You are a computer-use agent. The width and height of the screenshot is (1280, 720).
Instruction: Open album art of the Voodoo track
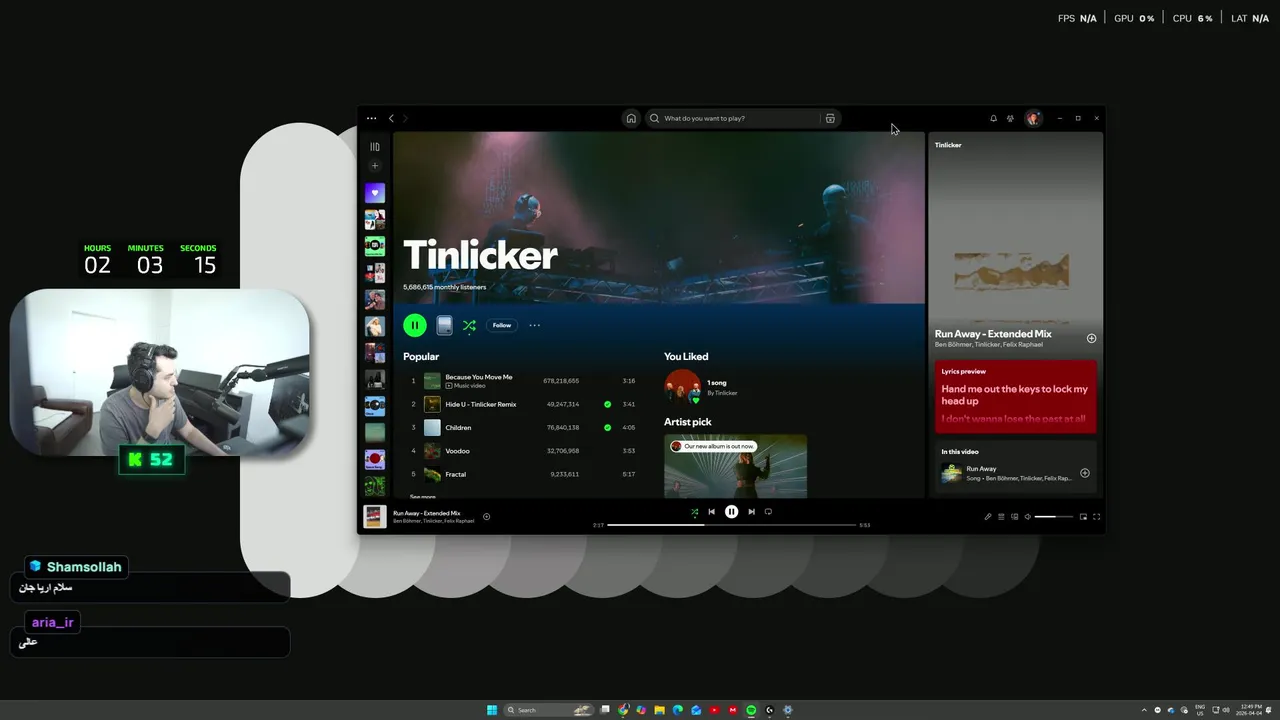tap(432, 451)
